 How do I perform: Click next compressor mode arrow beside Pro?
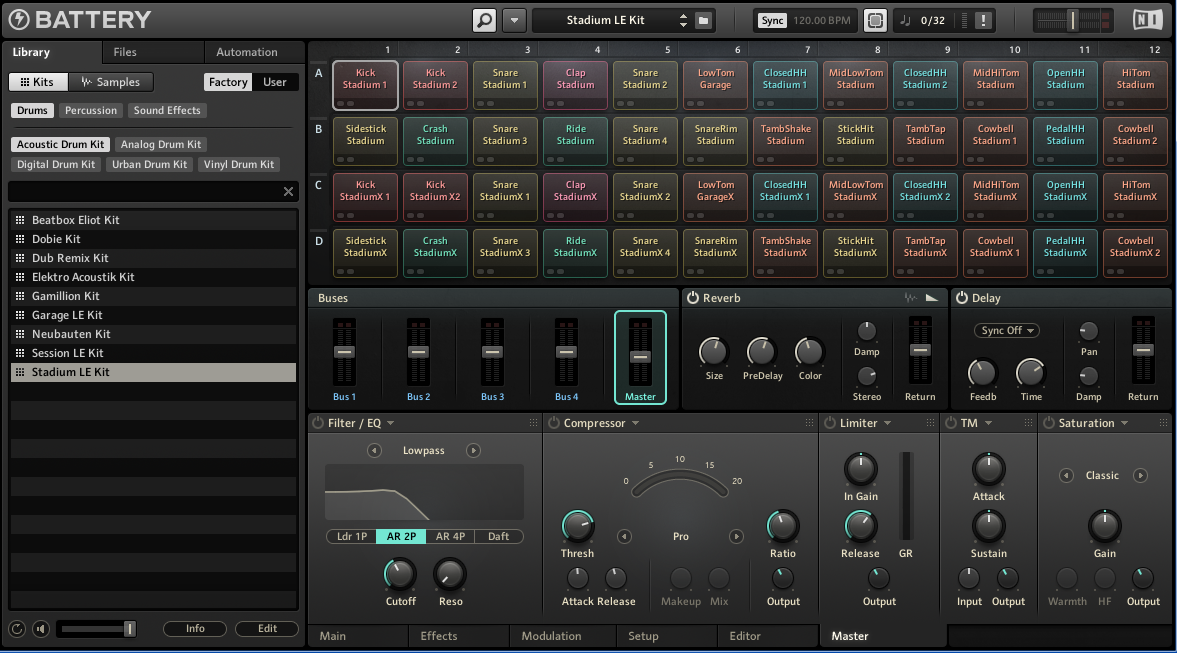pos(736,536)
